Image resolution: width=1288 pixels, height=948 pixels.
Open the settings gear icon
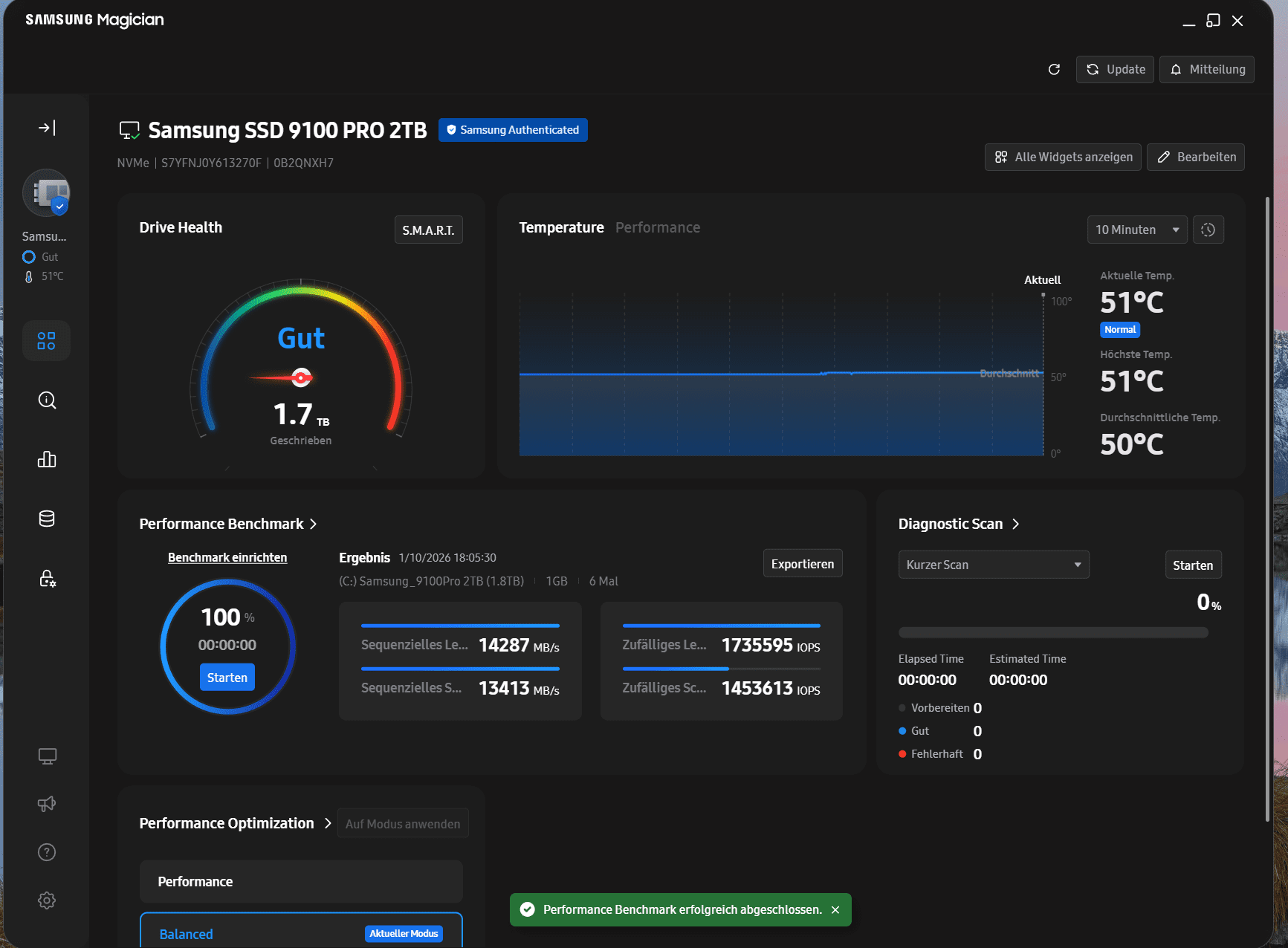[x=47, y=900]
